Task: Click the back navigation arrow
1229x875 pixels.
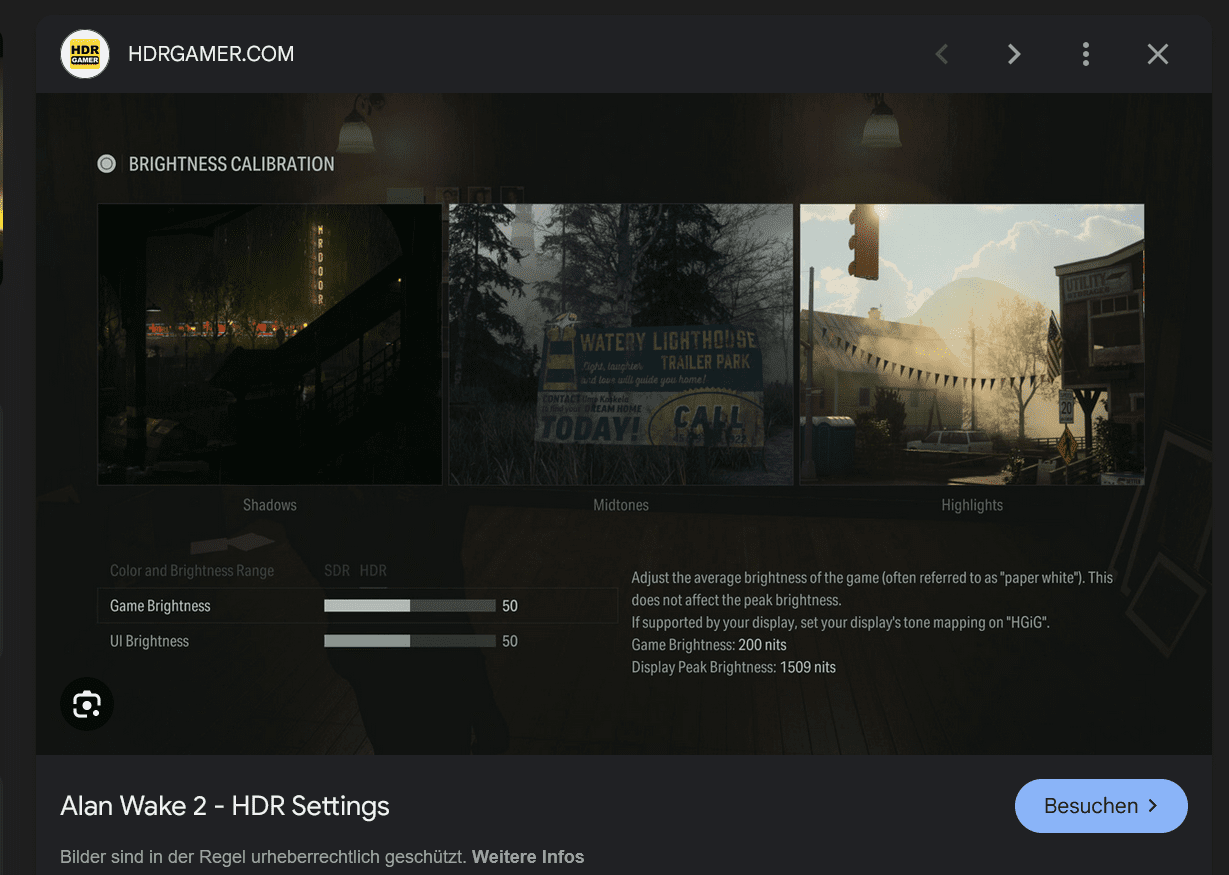Action: [941, 54]
